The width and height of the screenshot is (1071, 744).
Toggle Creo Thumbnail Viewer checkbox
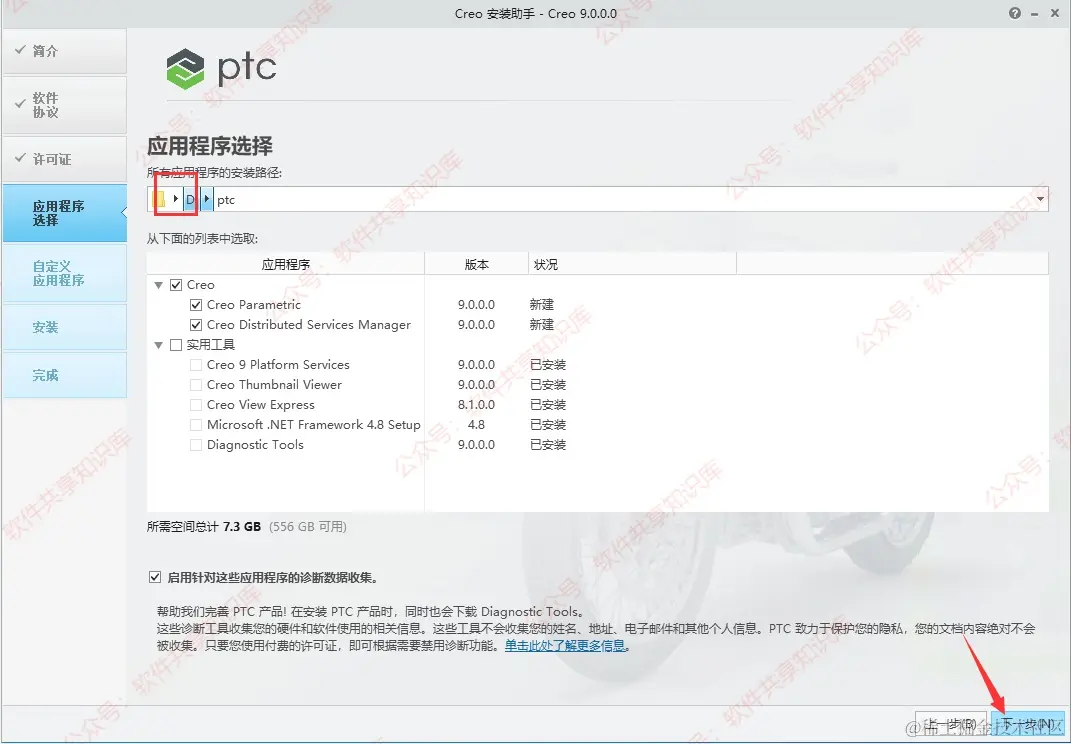point(196,385)
